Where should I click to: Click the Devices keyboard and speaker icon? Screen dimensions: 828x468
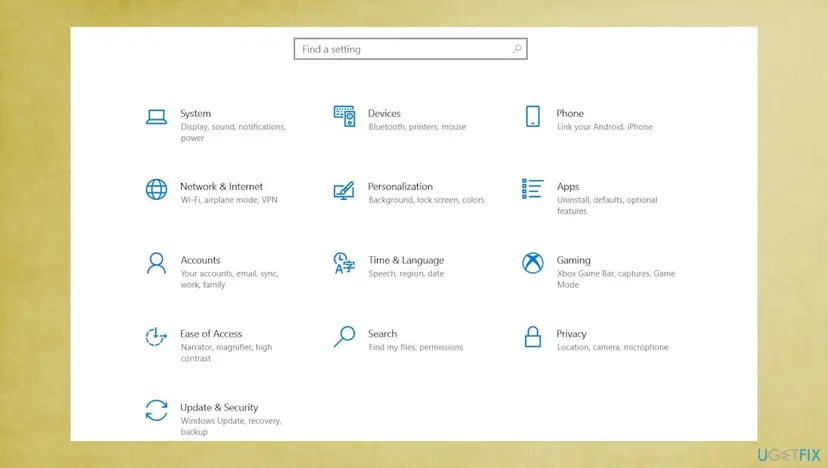(x=344, y=116)
